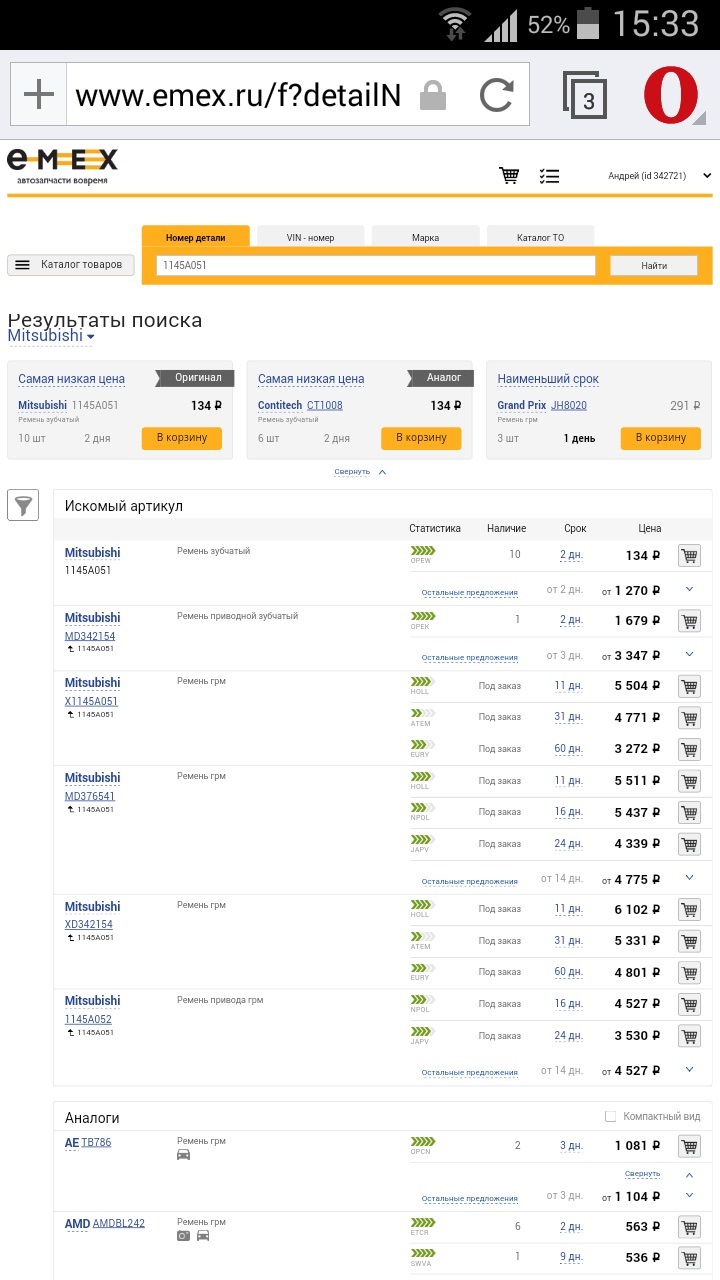Viewport: 720px width, 1280px height.
Task: Open the Mitsubishi brand dropdown under results
Action: pos(51,337)
